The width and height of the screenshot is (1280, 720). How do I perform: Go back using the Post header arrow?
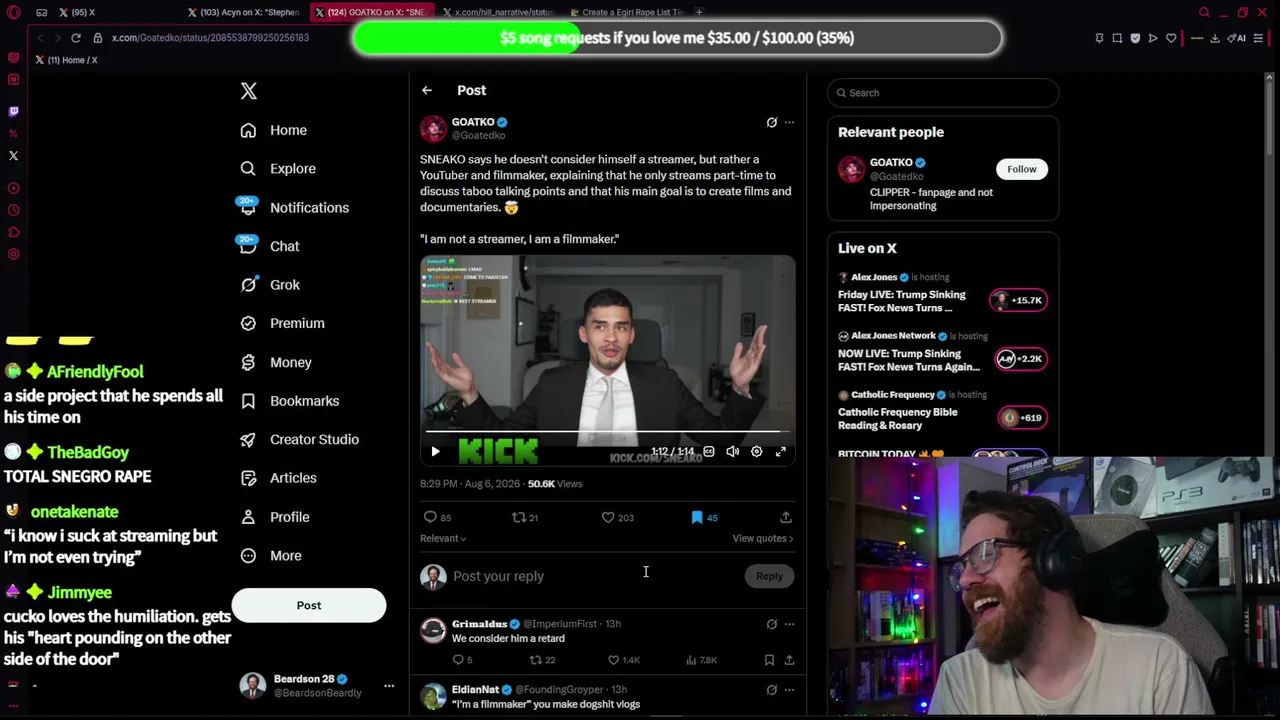coord(427,91)
